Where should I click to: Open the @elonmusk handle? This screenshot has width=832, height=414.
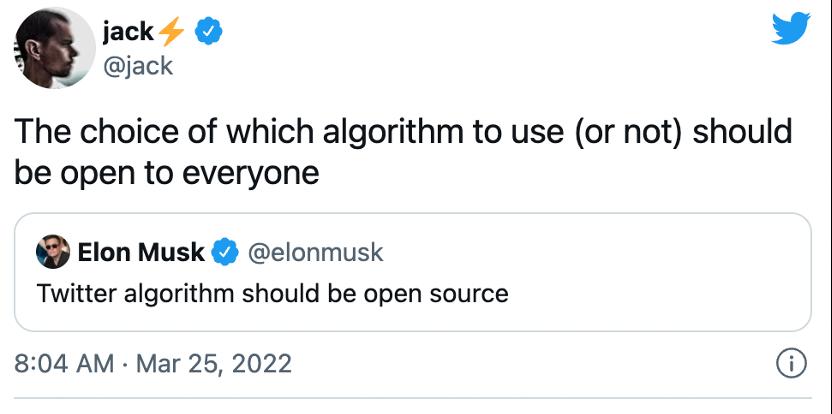pyautogui.click(x=315, y=253)
